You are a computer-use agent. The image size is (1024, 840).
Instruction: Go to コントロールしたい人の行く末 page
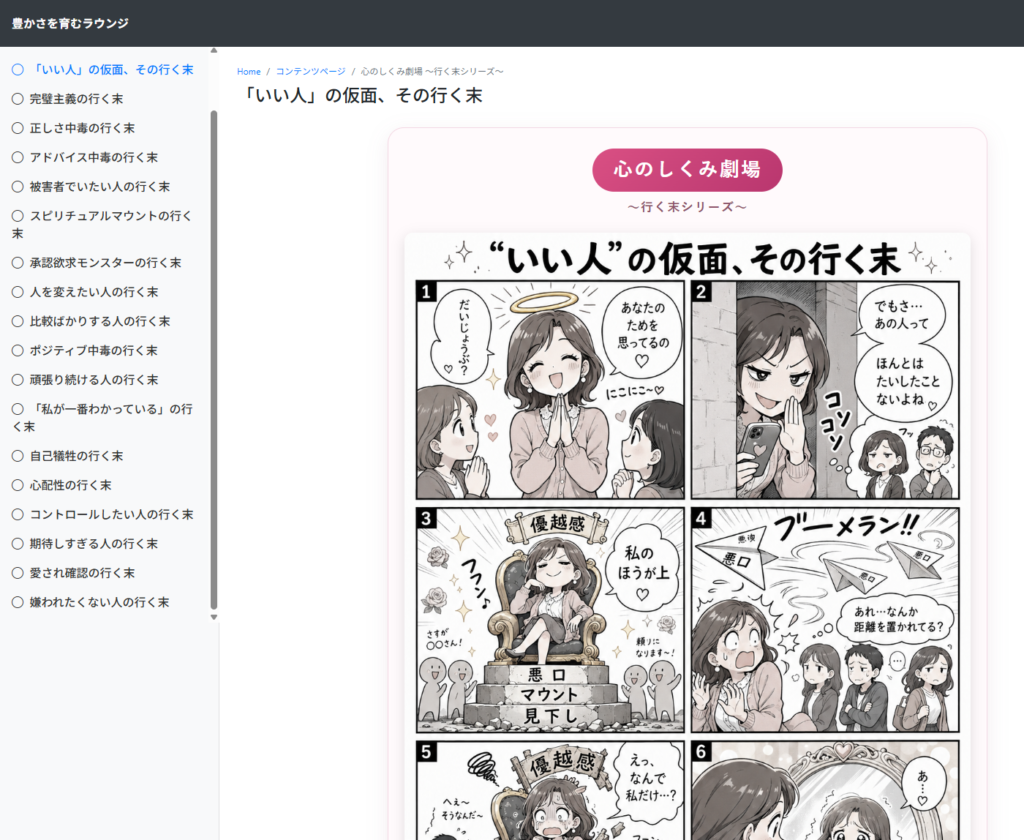pos(112,515)
